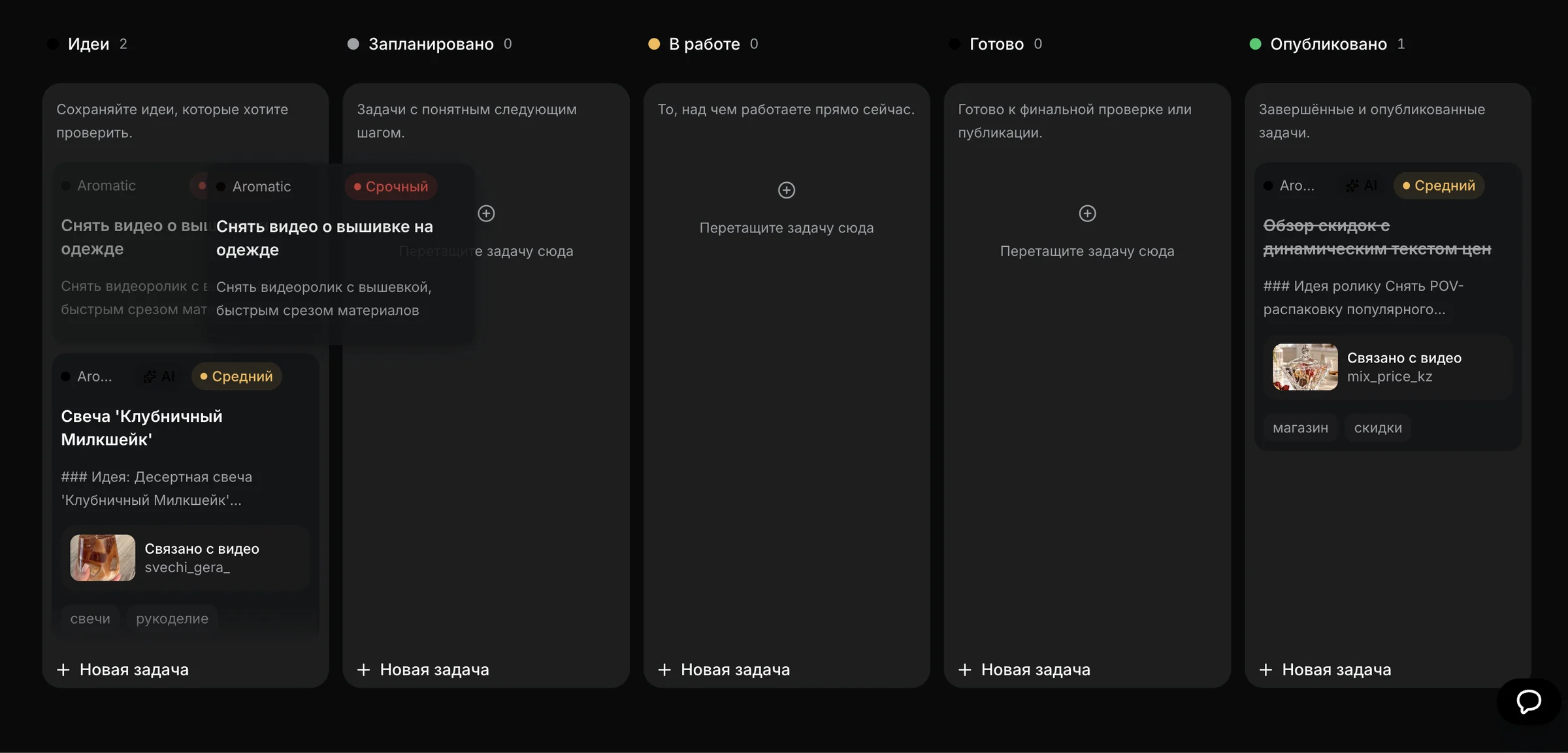
Task: Click Aromatic label on dragged card
Action: (x=261, y=187)
